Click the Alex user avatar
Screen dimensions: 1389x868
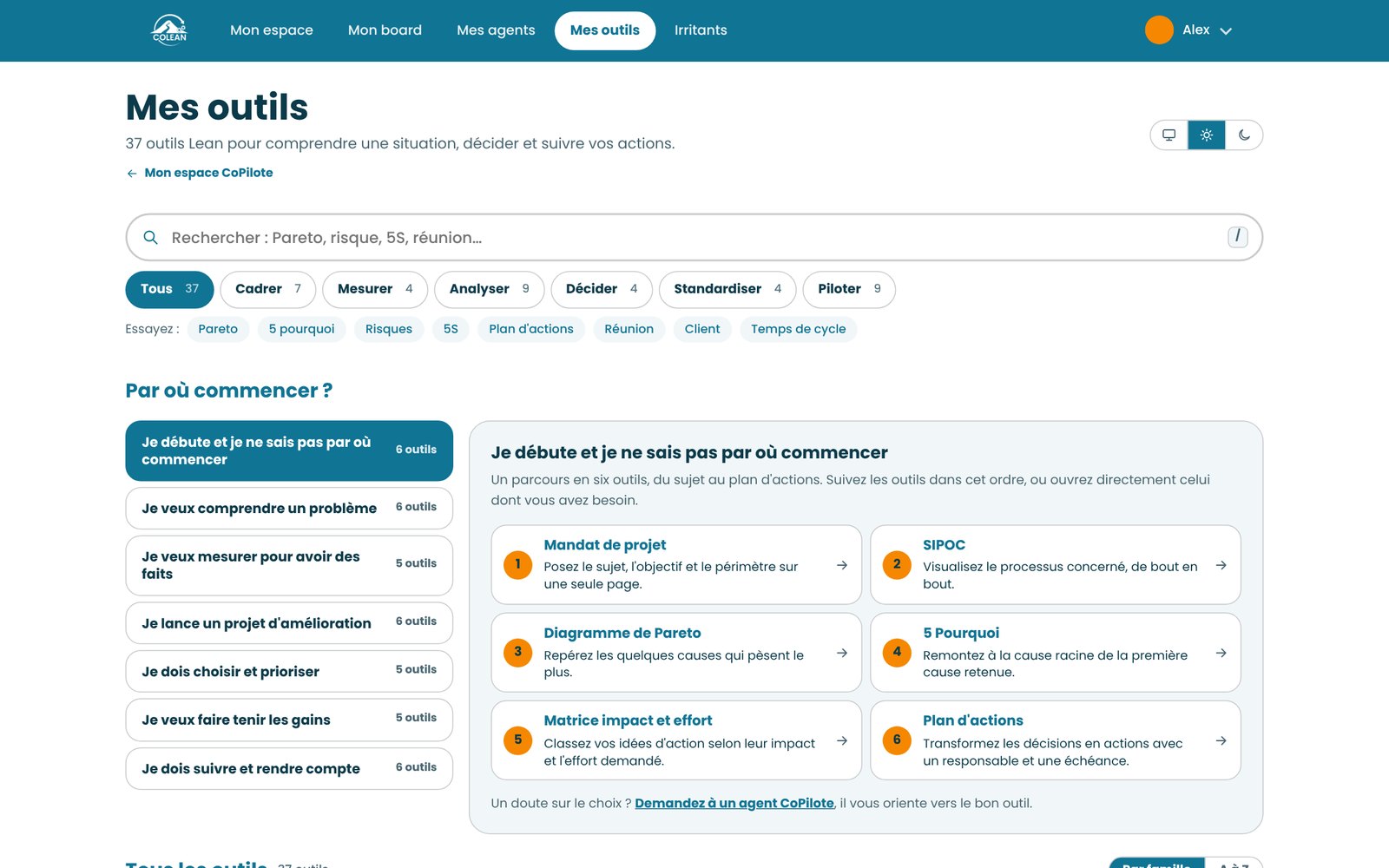point(1159,30)
